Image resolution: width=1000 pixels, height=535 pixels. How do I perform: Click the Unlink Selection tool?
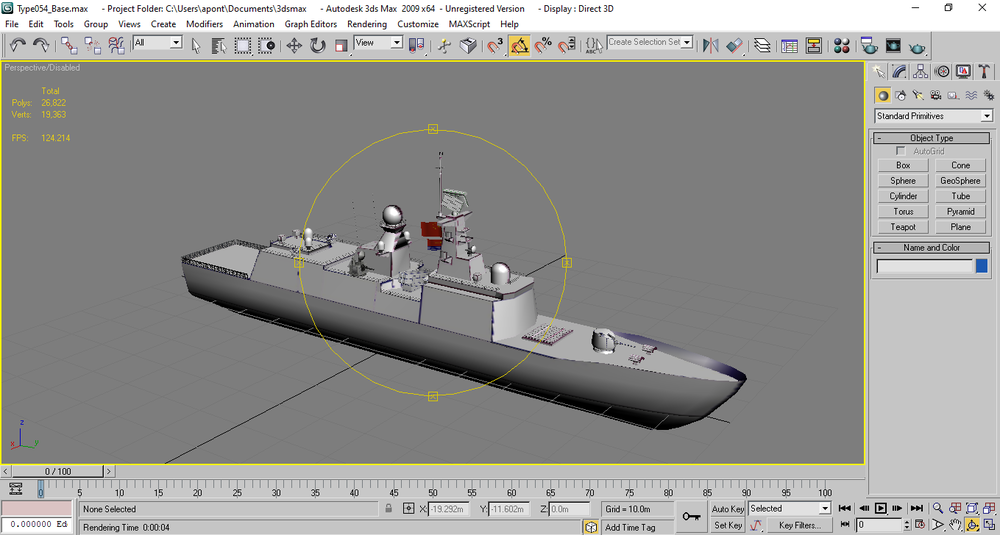pyautogui.click(x=92, y=45)
